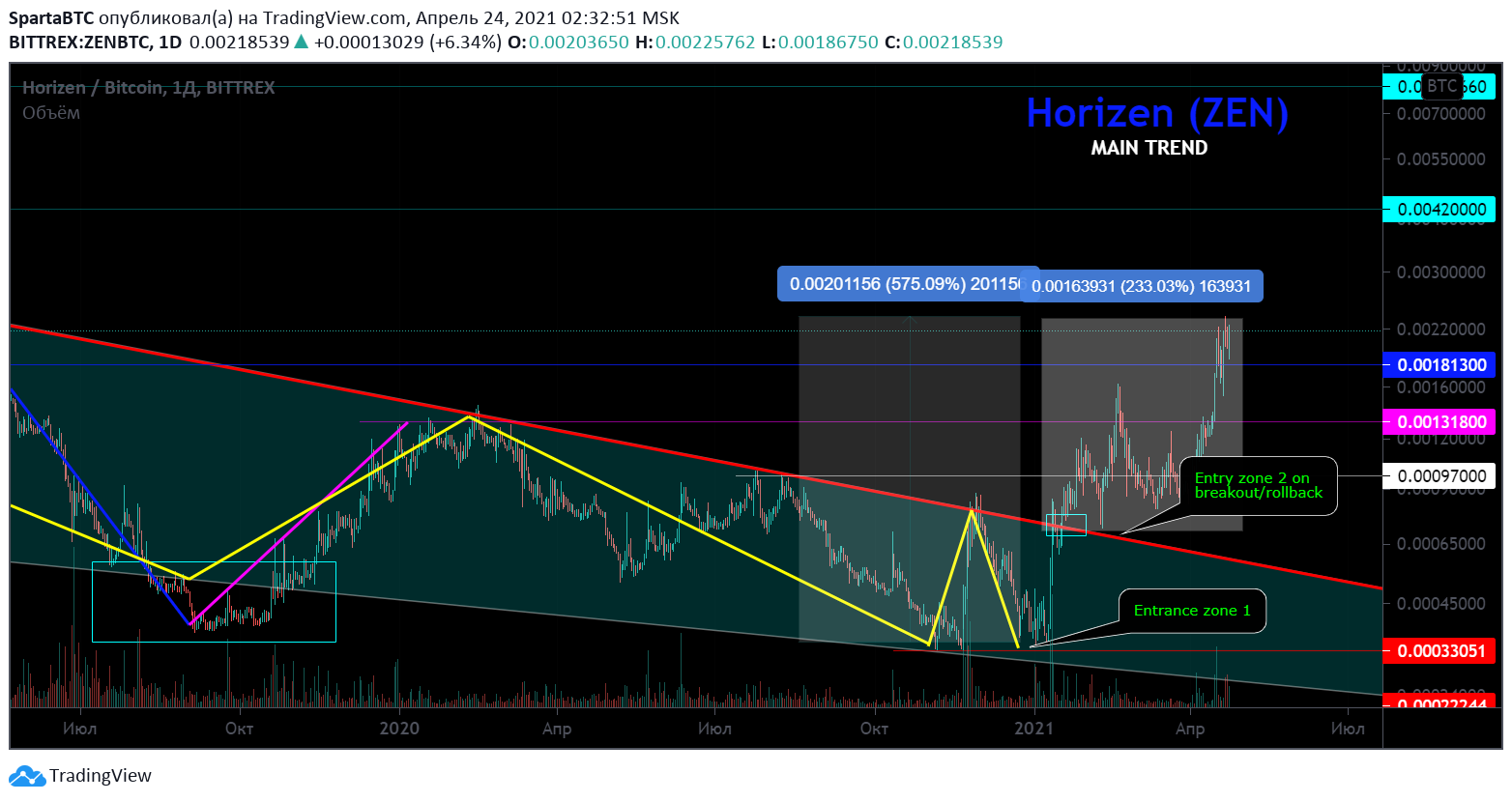The width and height of the screenshot is (1512, 802).
Task: Click the last price 0.00218539 in header
Action: pyautogui.click(x=239, y=43)
